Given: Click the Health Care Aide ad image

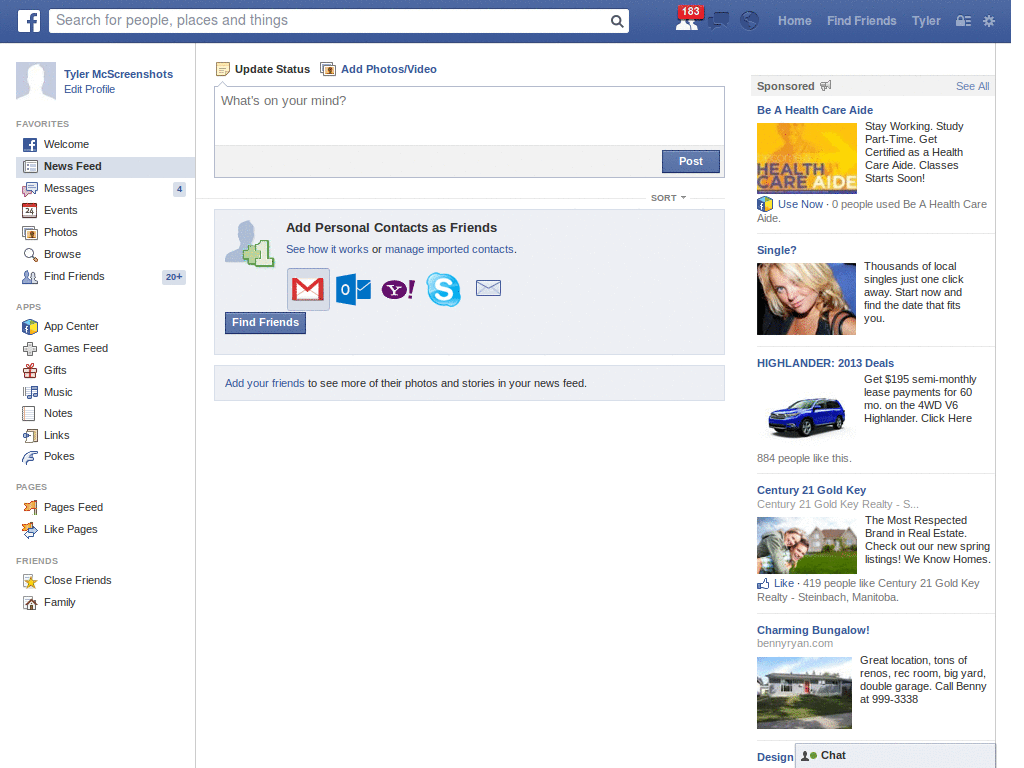Looking at the screenshot, I should (807, 158).
